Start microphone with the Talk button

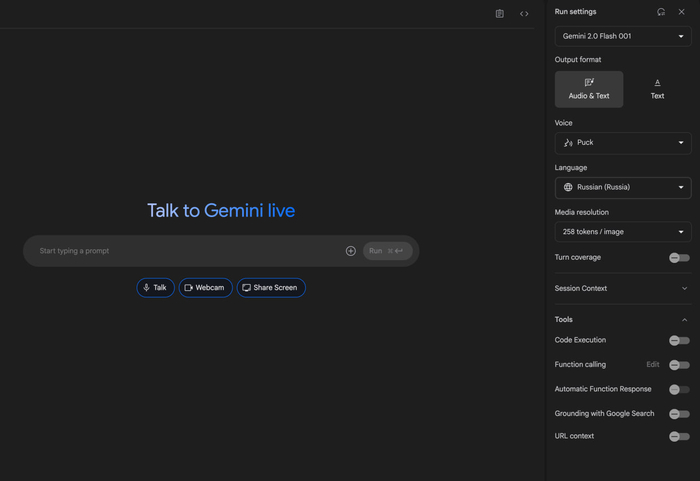pyautogui.click(x=155, y=288)
